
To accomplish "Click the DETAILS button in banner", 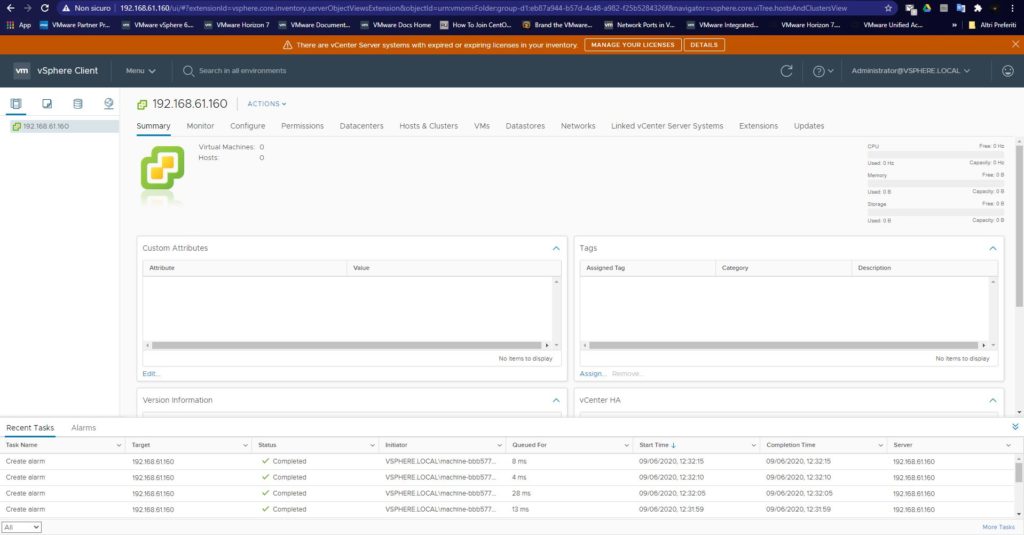I will 704,45.
